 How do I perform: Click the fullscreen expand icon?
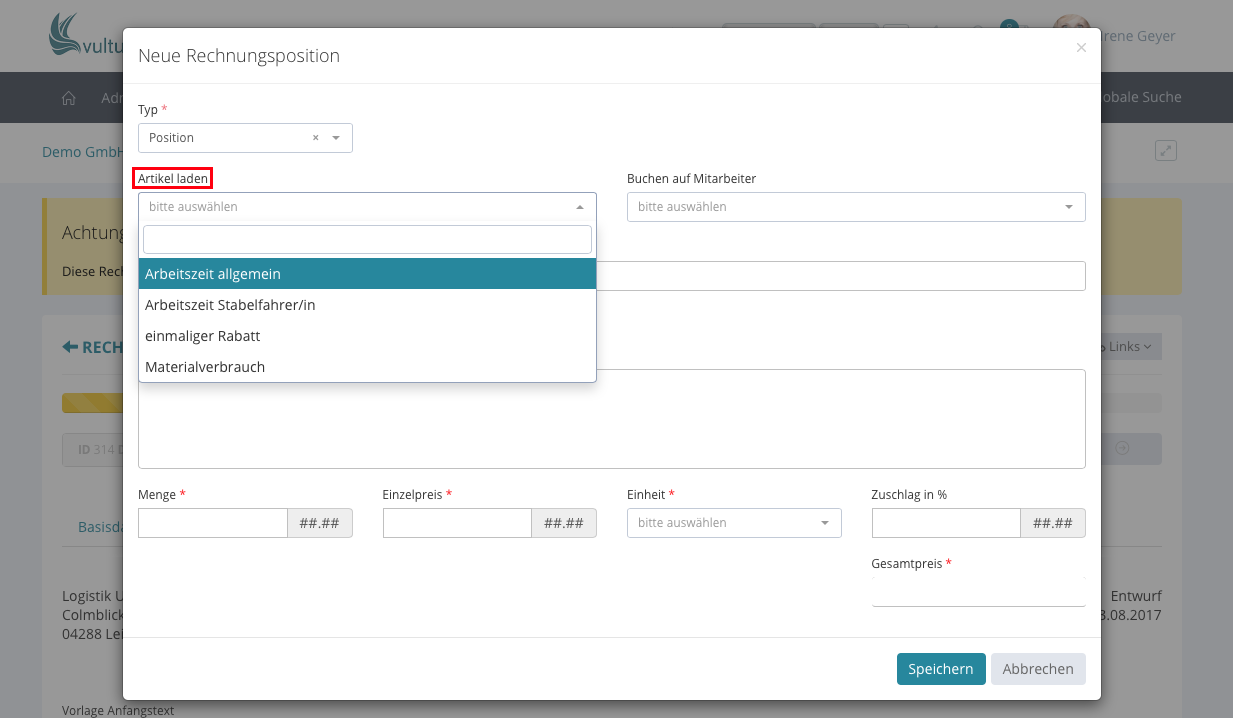(x=1165, y=151)
